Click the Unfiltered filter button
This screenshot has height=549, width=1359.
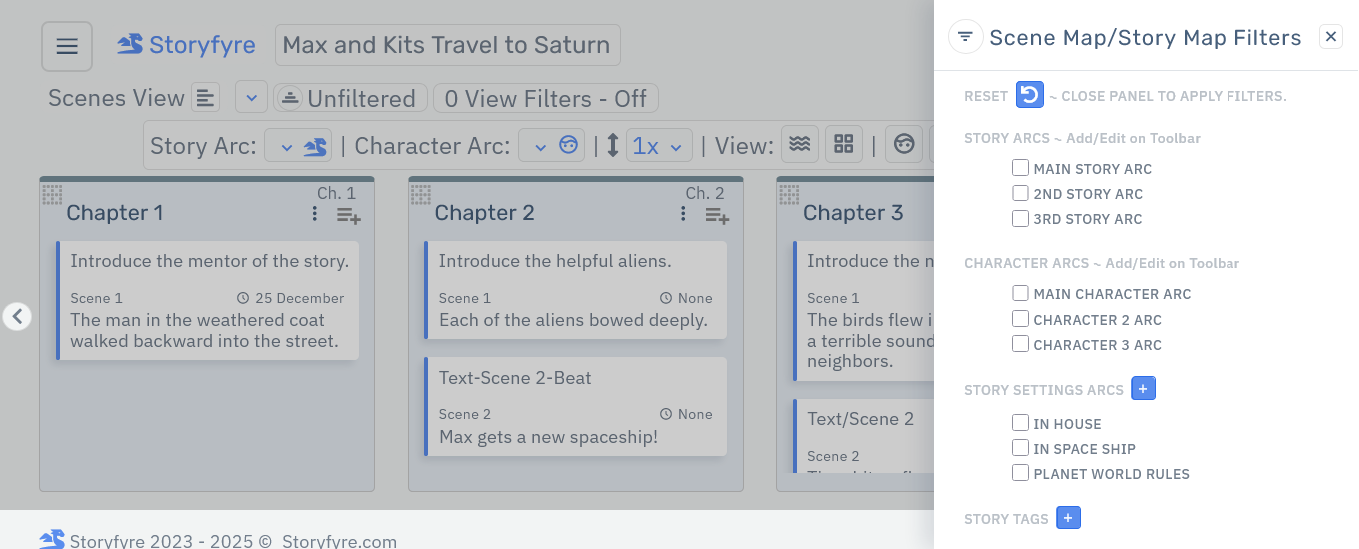tap(350, 98)
